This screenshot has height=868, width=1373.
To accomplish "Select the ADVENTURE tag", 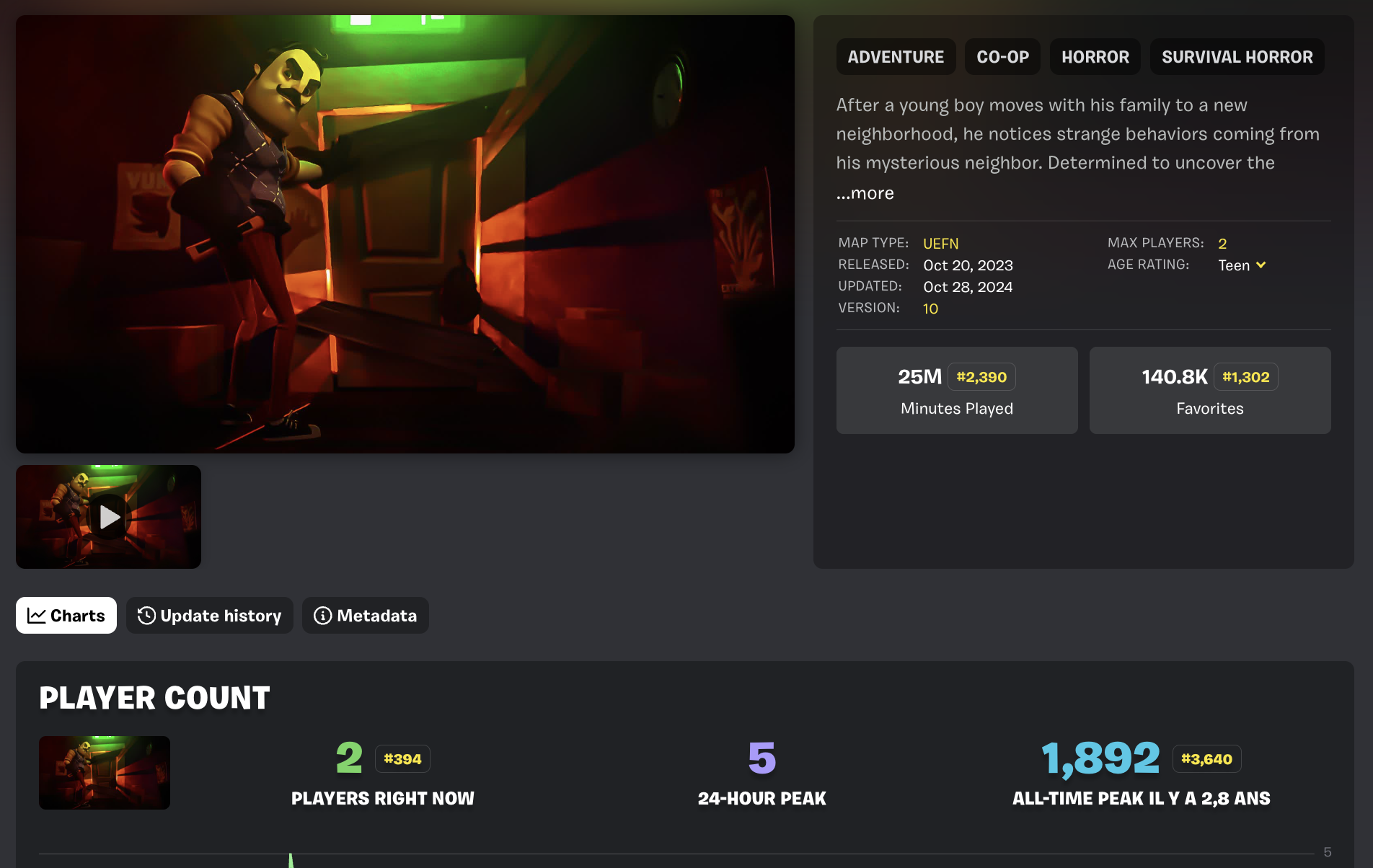I will 896,57.
